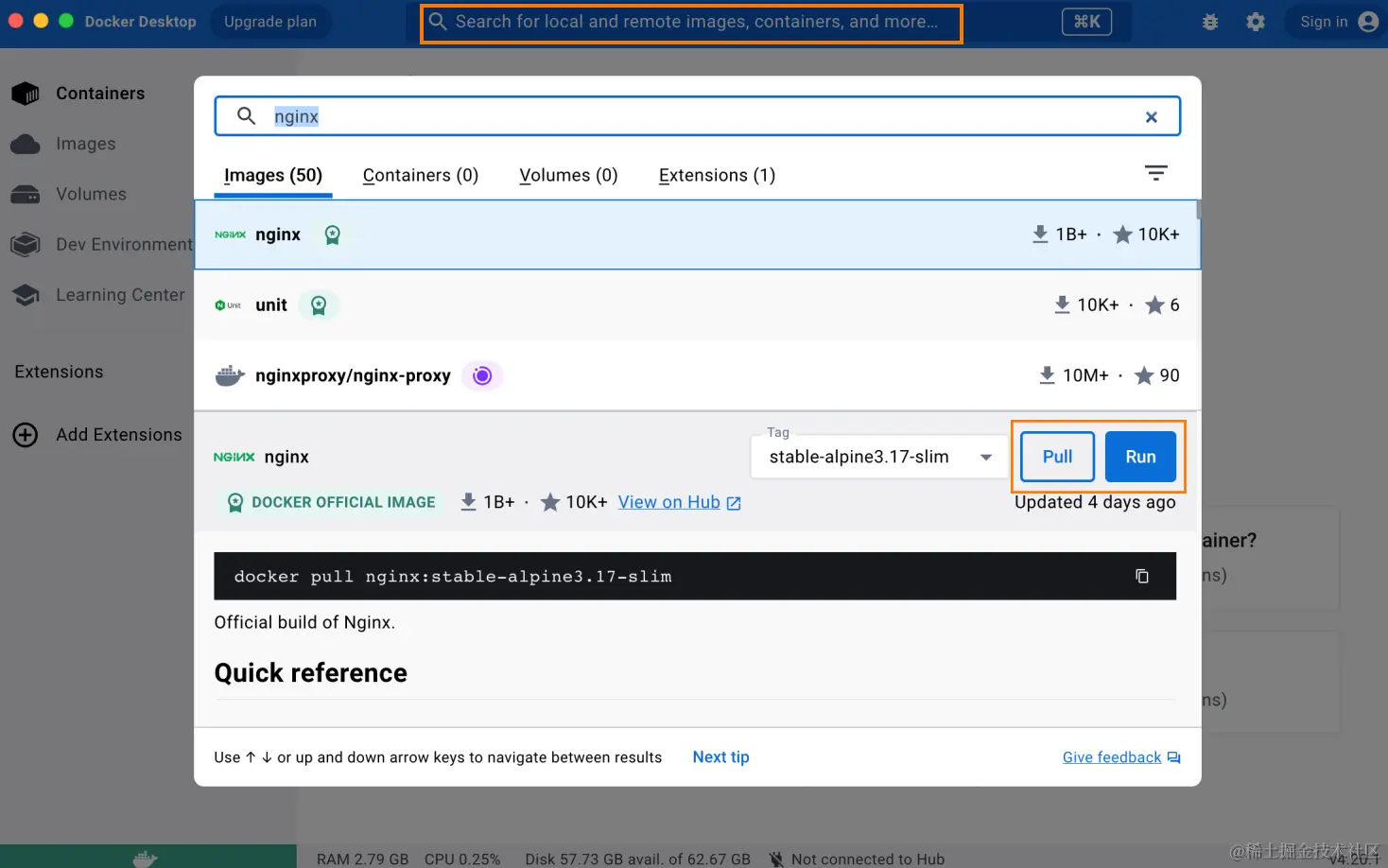Open the Tag dropdown stable-alpine3.17-slim
Image resolution: width=1388 pixels, height=868 pixels.
tap(879, 457)
